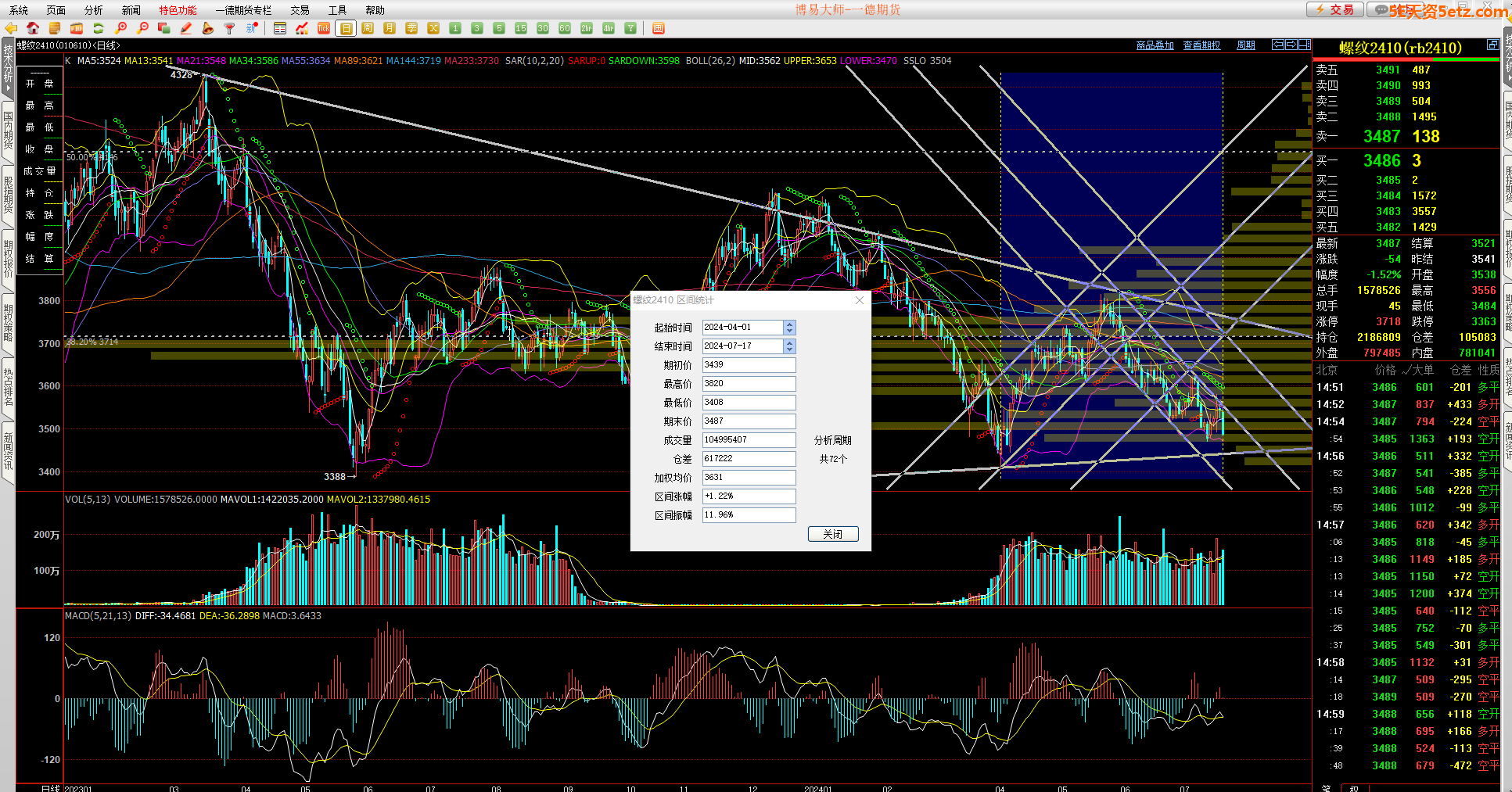Open the 商品叠加 link
The image size is (1512, 792).
1155,45
